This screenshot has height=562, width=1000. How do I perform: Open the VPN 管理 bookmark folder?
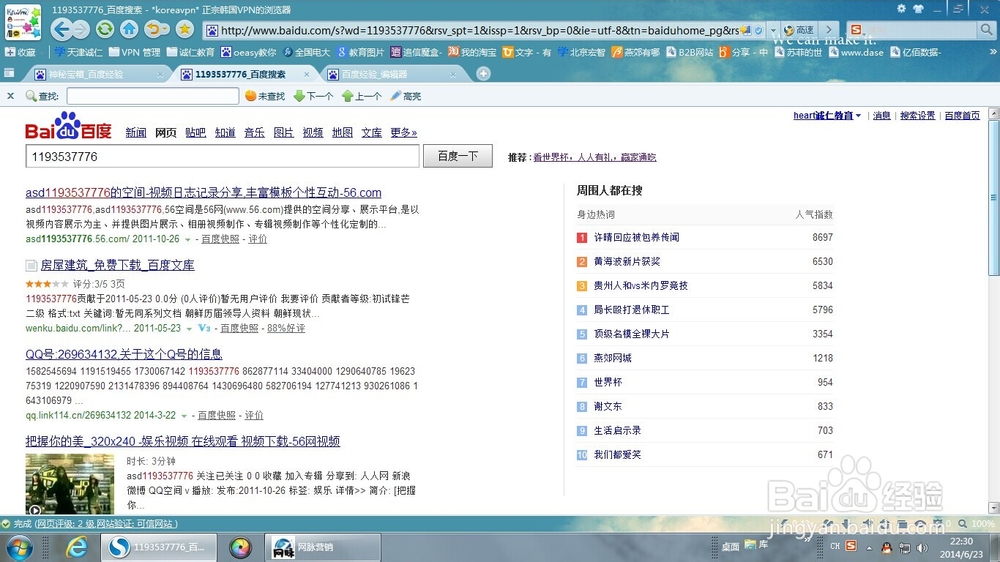click(135, 52)
